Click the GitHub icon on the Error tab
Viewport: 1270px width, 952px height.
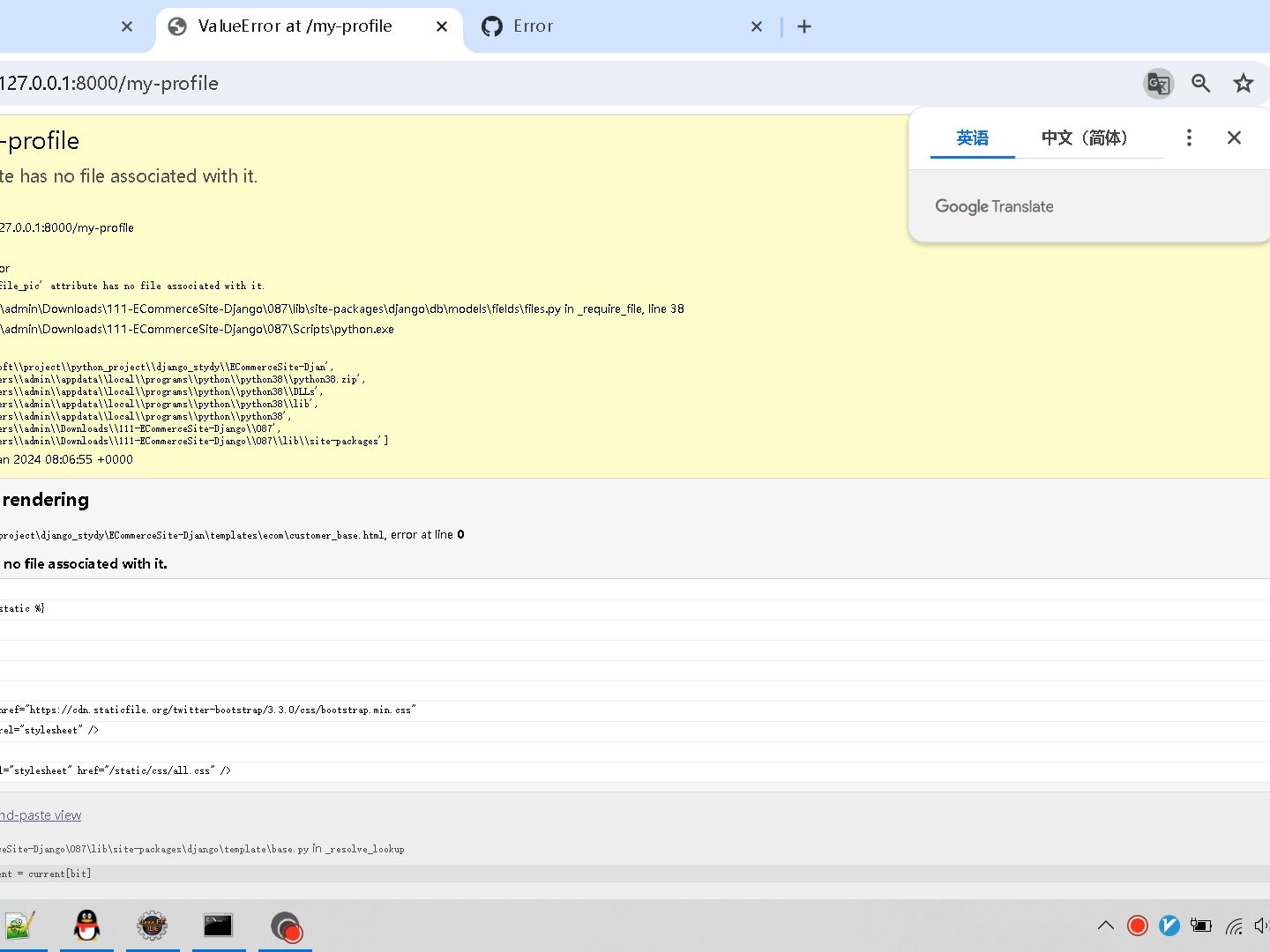point(491,26)
